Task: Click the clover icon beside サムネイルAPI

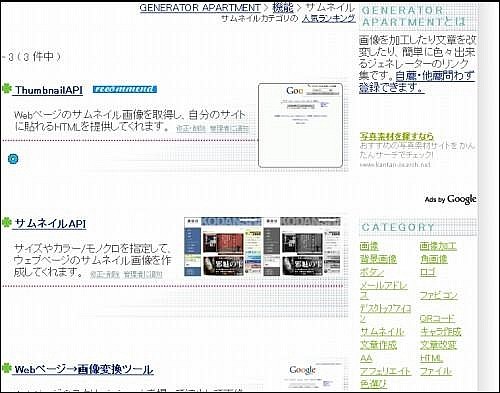Action: [7, 222]
